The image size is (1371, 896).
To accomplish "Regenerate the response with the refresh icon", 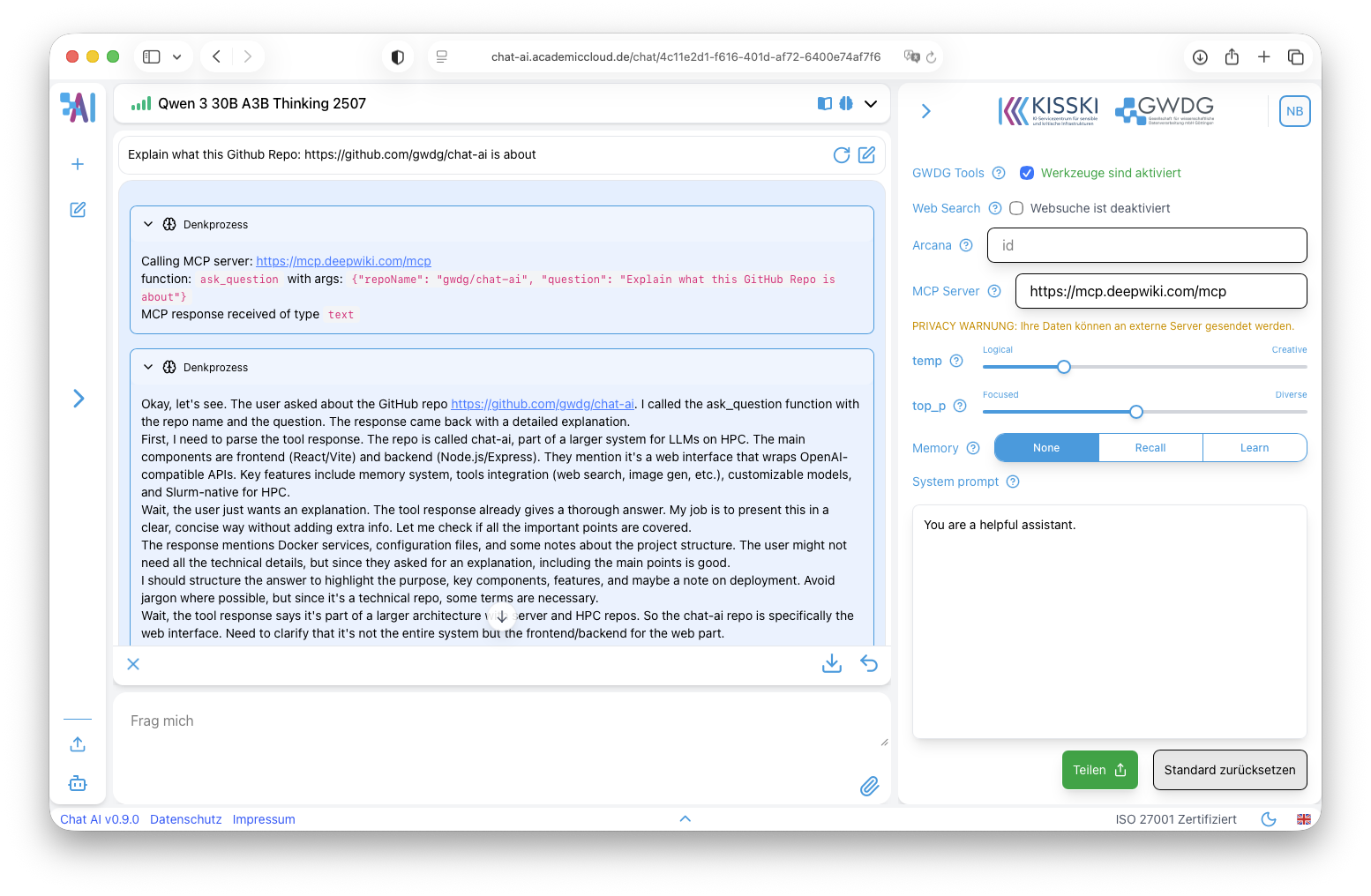I will pyautogui.click(x=841, y=154).
